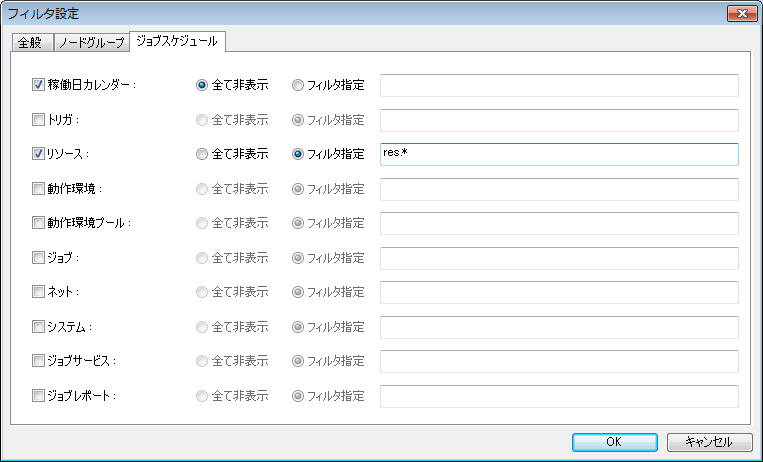This screenshot has height=462, width=763.
Task: Cancel with the キャンセル button
Action: [x=709, y=442]
